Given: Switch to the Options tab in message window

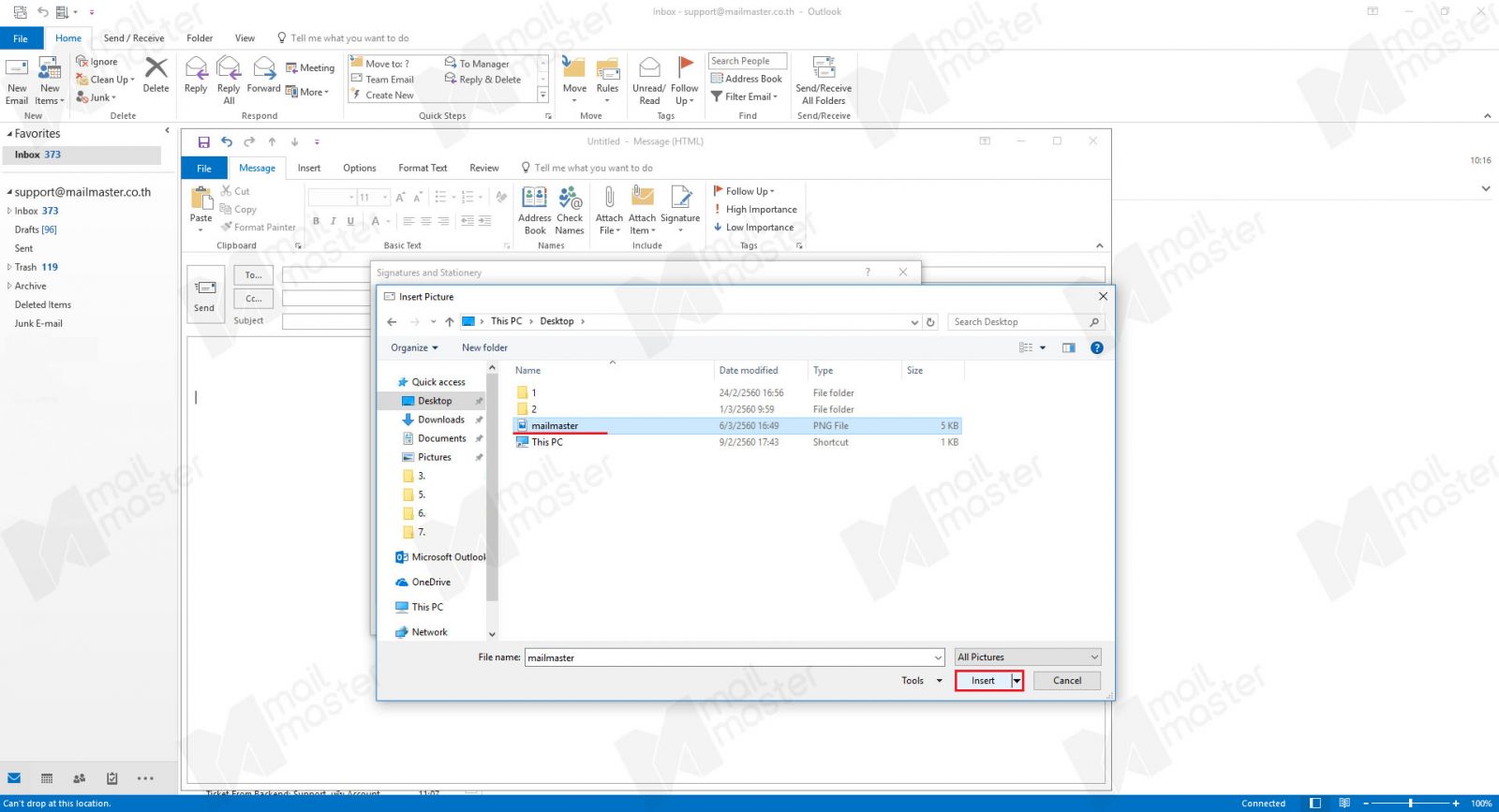Looking at the screenshot, I should tap(360, 169).
